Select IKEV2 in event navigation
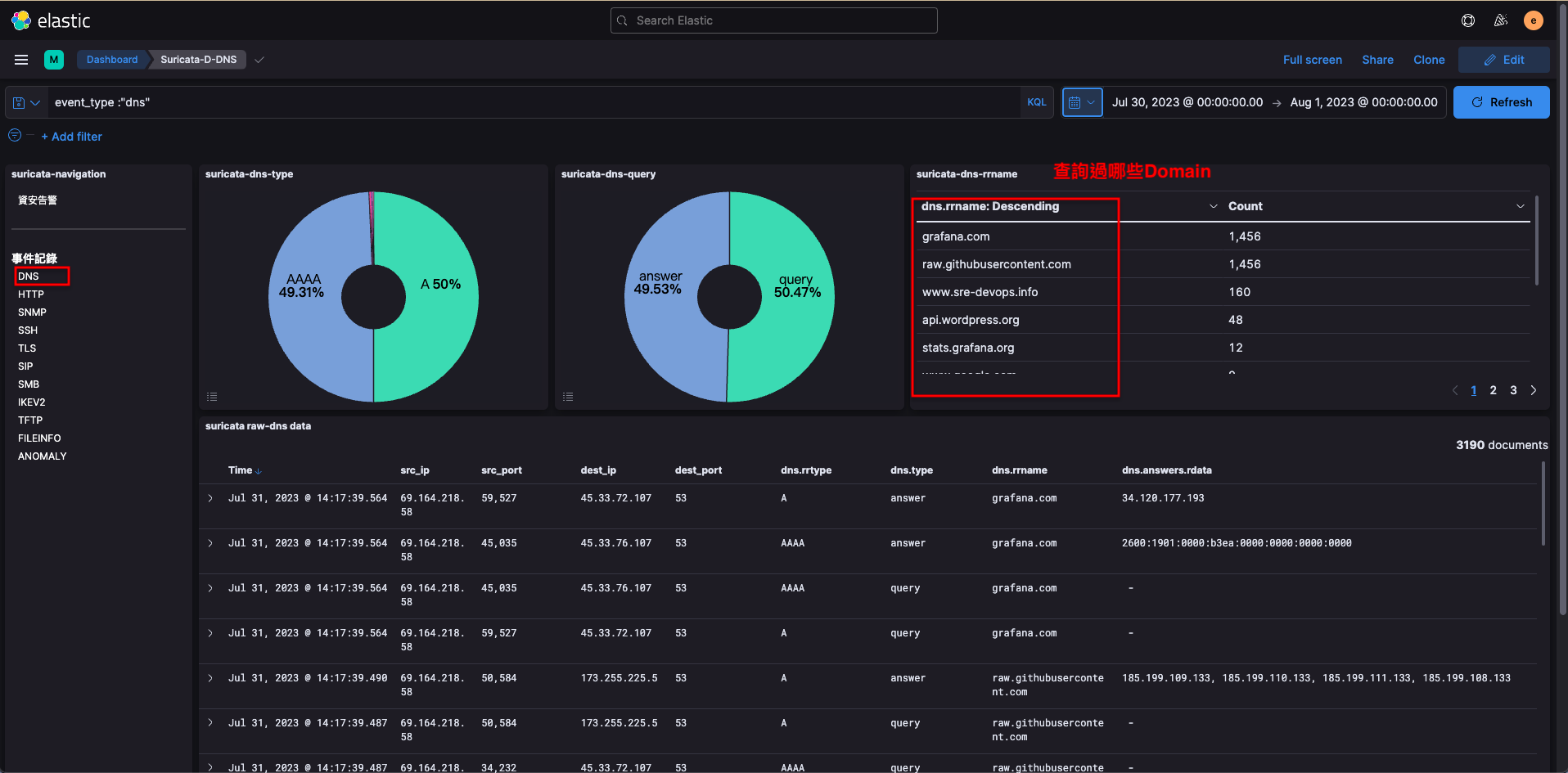1568x773 pixels. point(32,402)
